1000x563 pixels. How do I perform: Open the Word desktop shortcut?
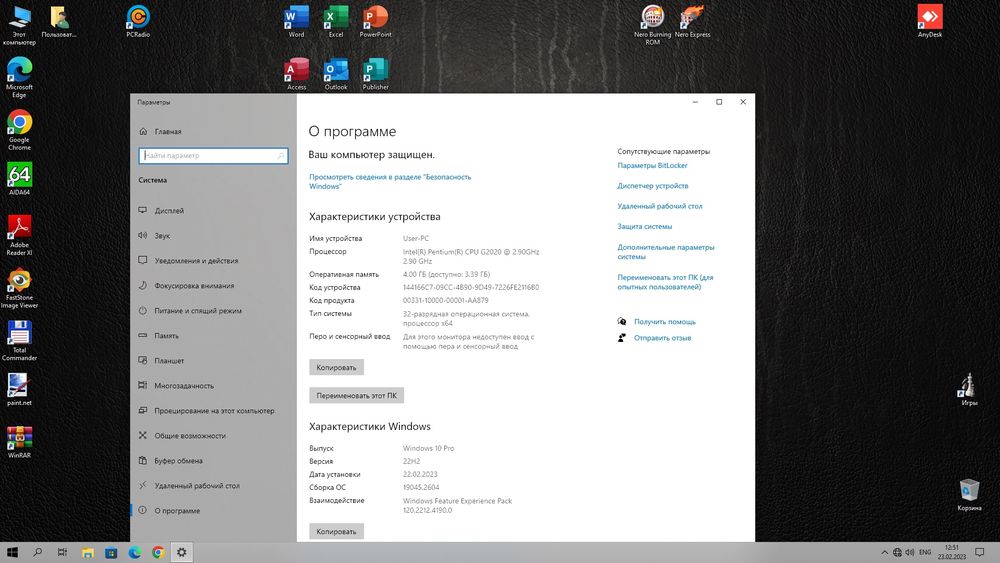pyautogui.click(x=297, y=21)
